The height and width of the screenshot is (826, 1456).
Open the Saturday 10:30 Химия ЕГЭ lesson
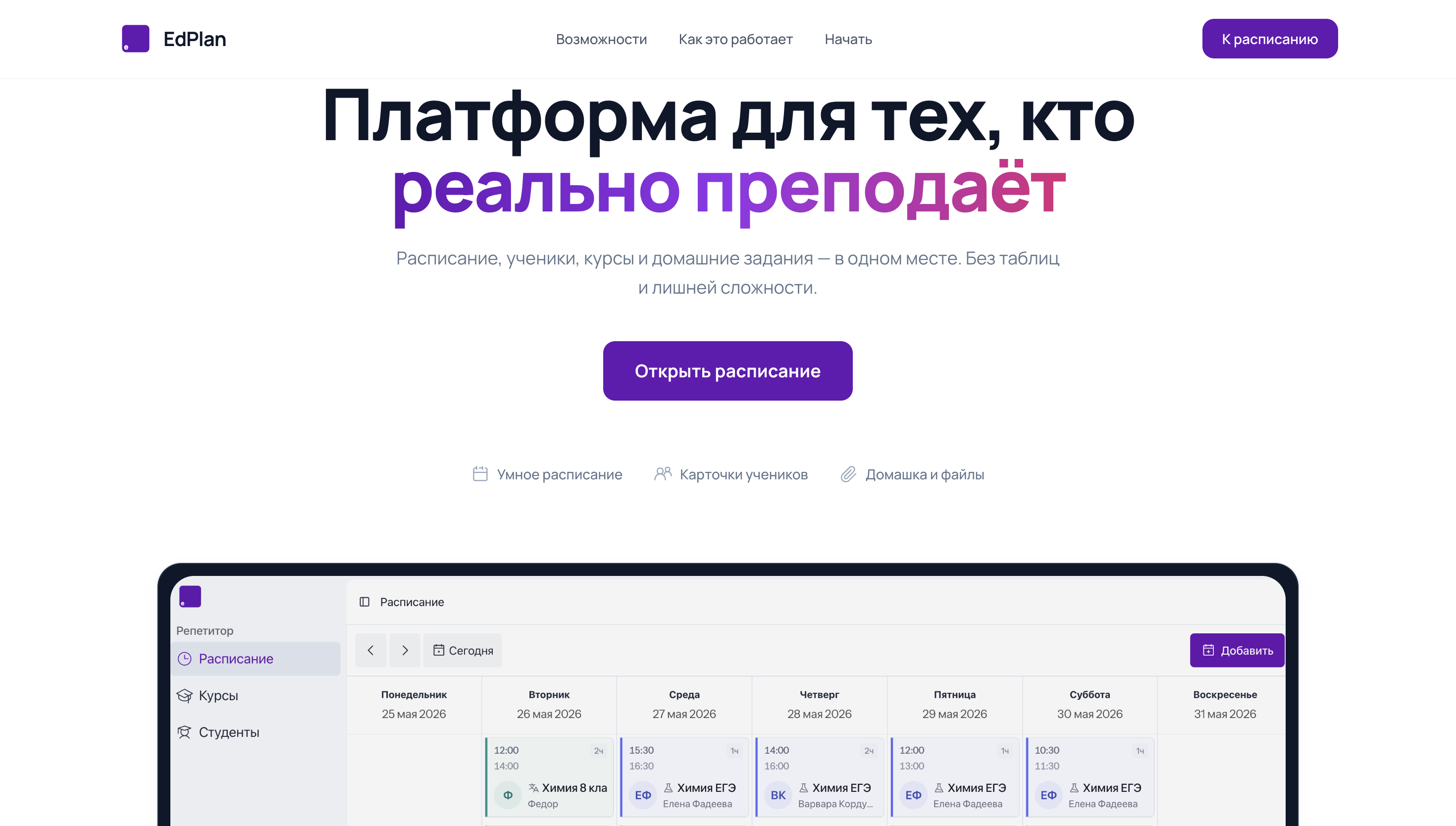[1090, 777]
